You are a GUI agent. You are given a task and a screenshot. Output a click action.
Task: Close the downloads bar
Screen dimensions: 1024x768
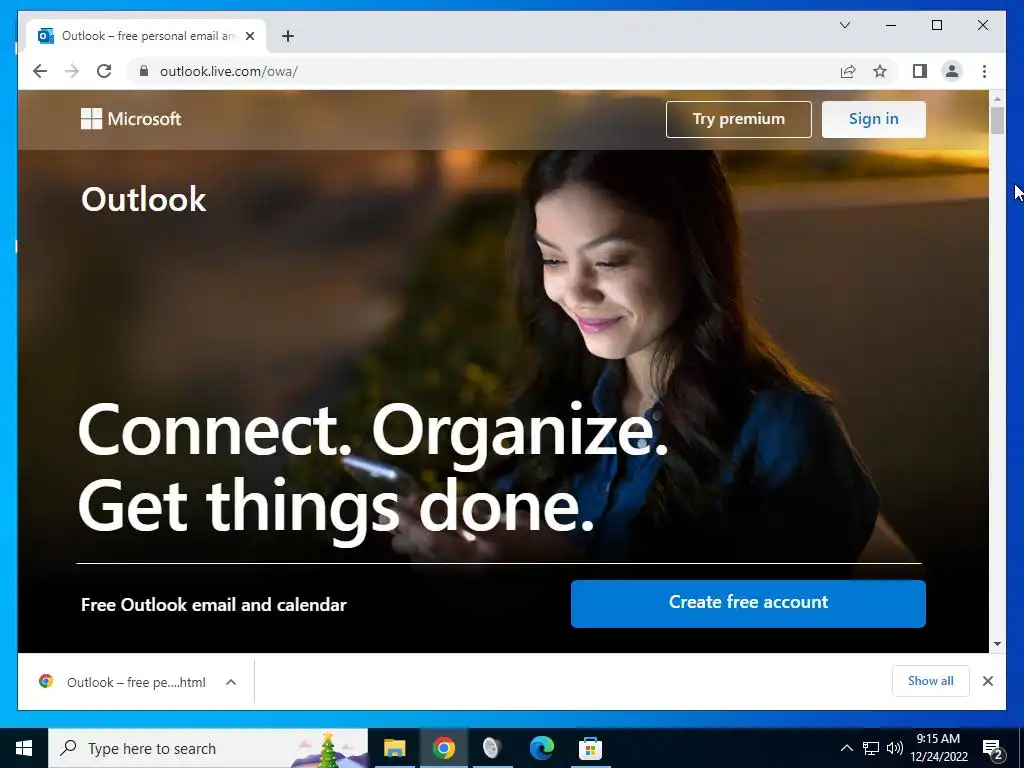tap(987, 681)
